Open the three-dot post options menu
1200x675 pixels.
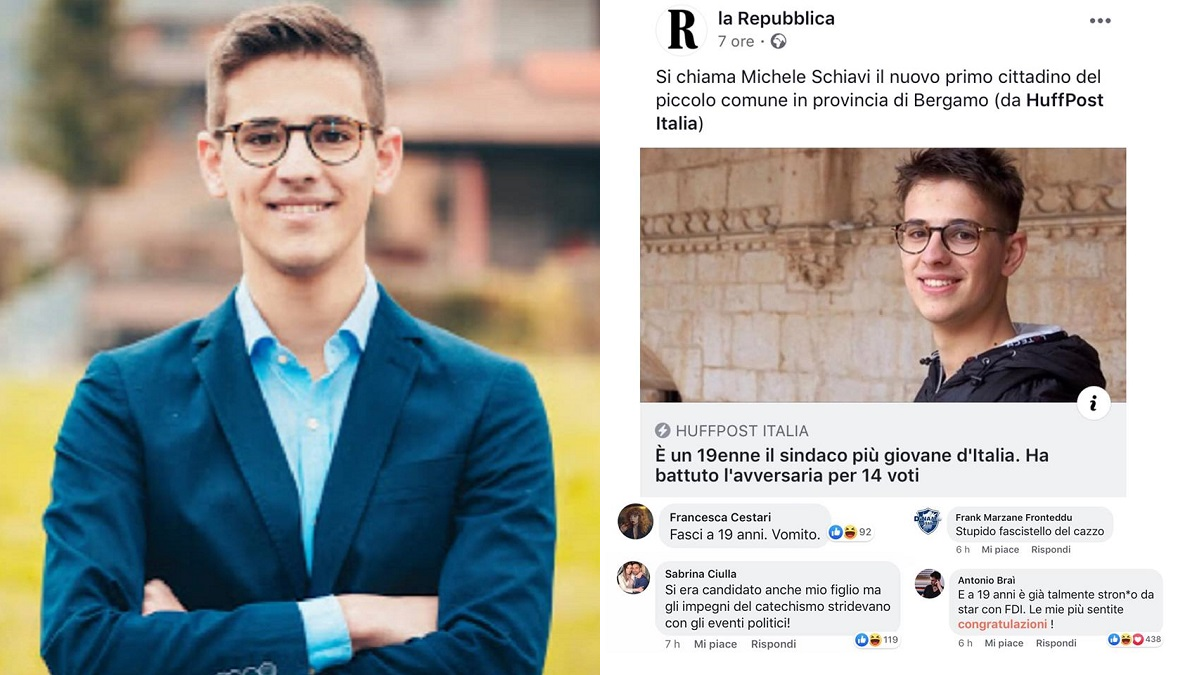tap(1100, 21)
